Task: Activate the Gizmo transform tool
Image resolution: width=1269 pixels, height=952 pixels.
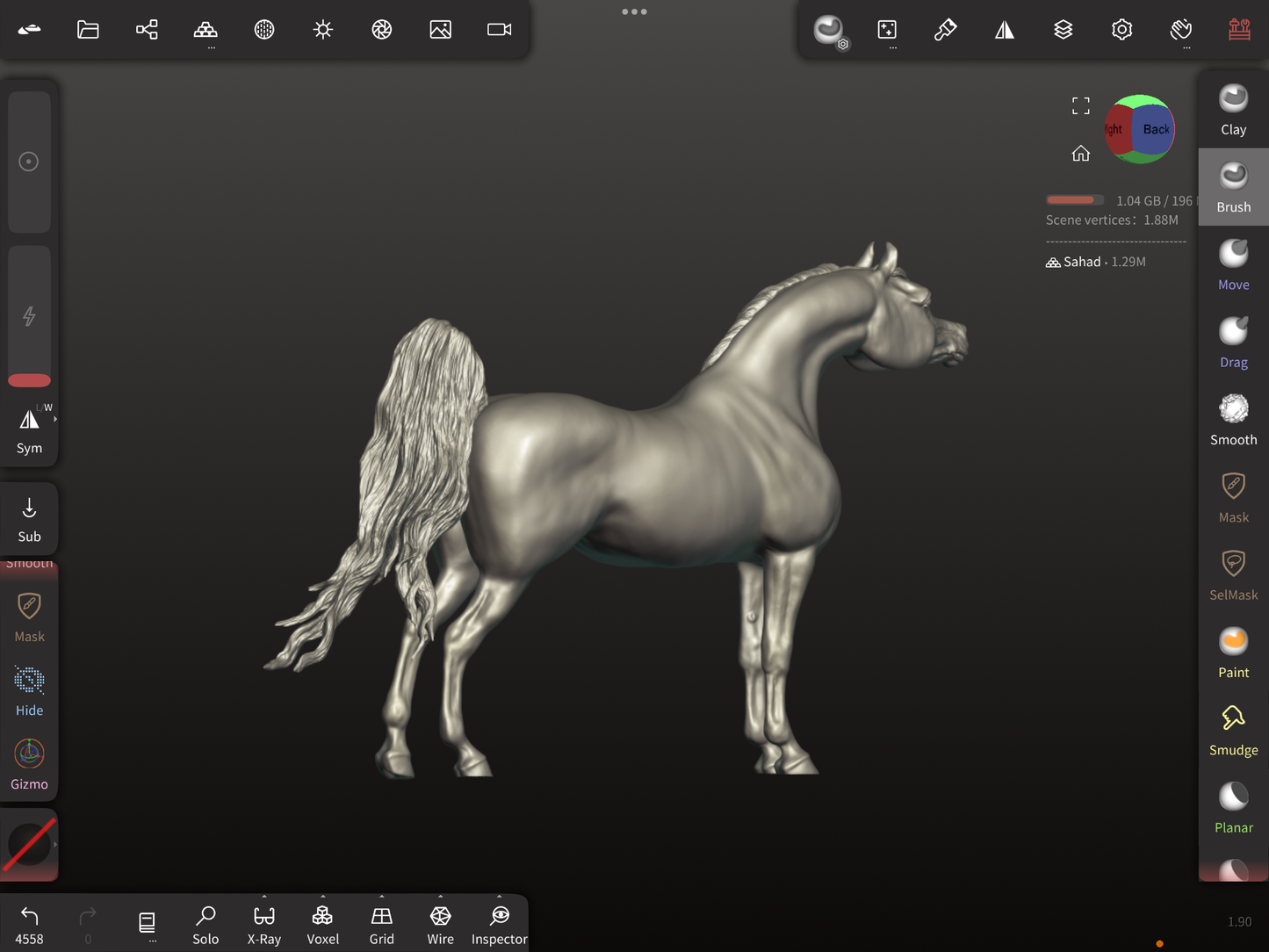Action: 29,764
